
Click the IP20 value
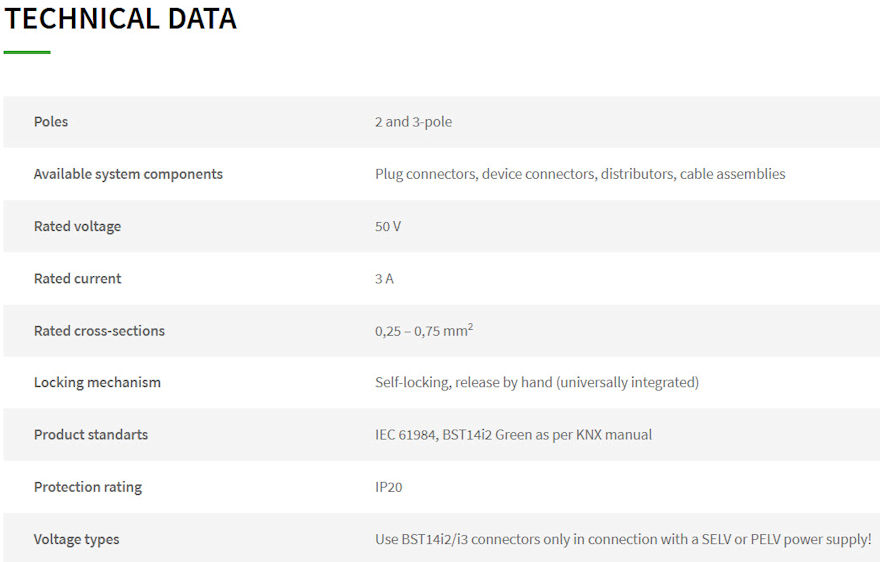pyautogui.click(x=389, y=487)
